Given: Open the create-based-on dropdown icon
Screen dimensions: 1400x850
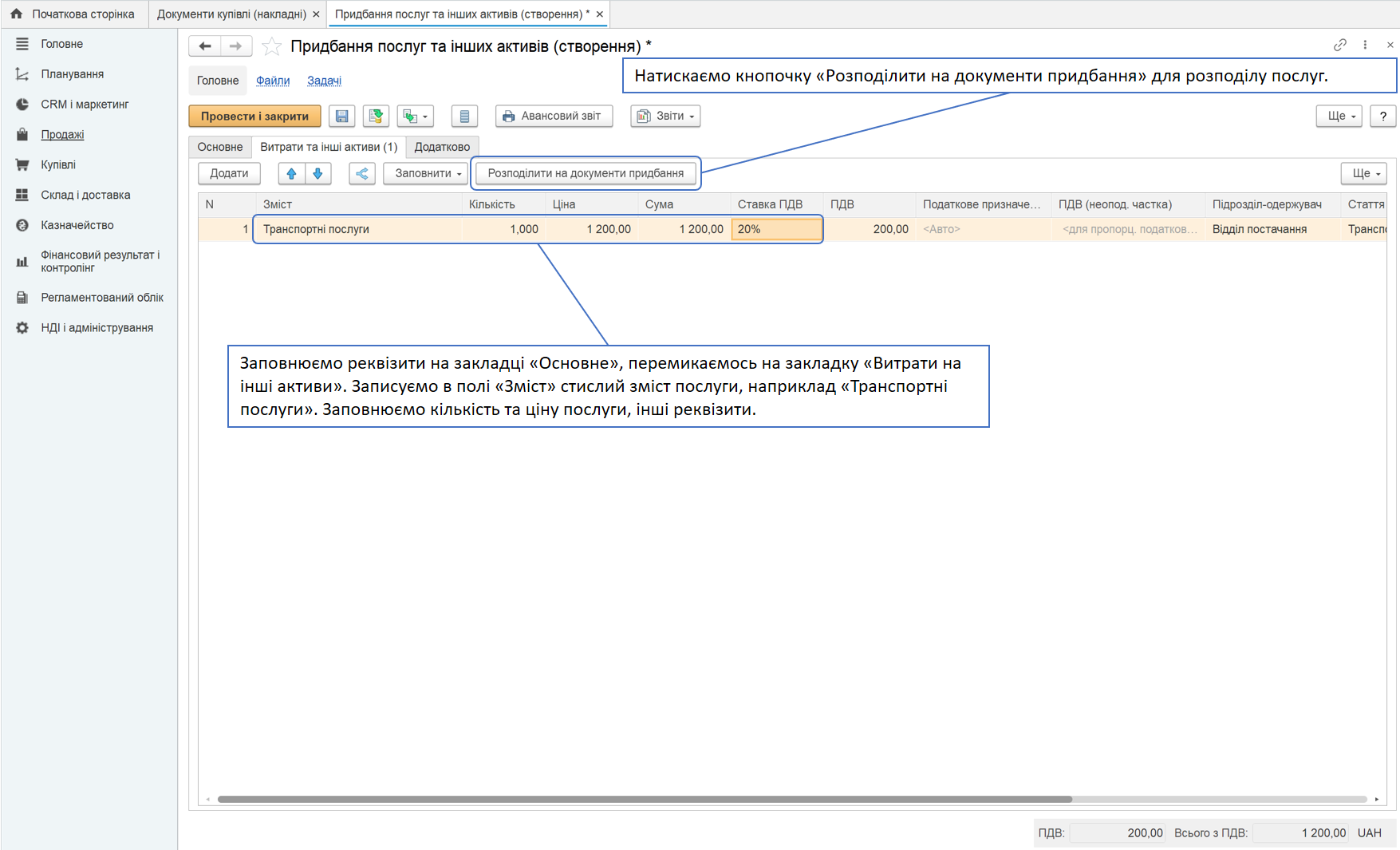Looking at the screenshot, I should (416, 117).
